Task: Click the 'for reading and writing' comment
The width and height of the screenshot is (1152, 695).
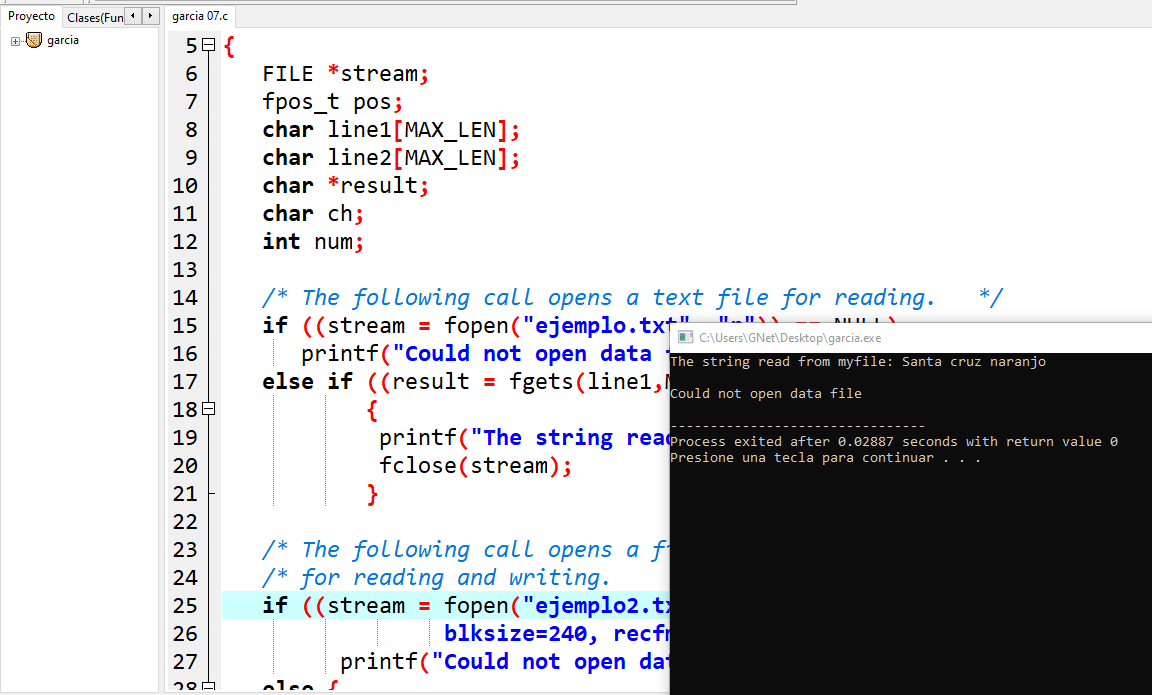Action: (x=436, y=577)
